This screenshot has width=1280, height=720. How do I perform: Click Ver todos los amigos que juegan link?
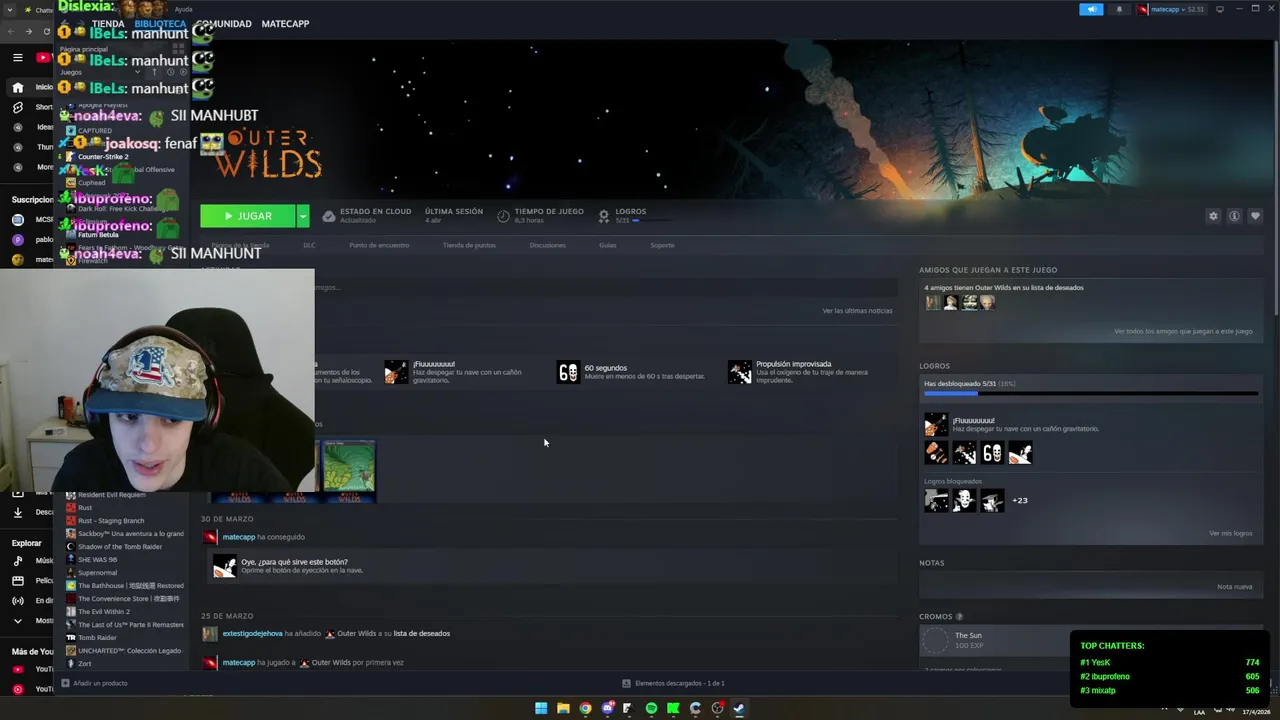point(1183,331)
